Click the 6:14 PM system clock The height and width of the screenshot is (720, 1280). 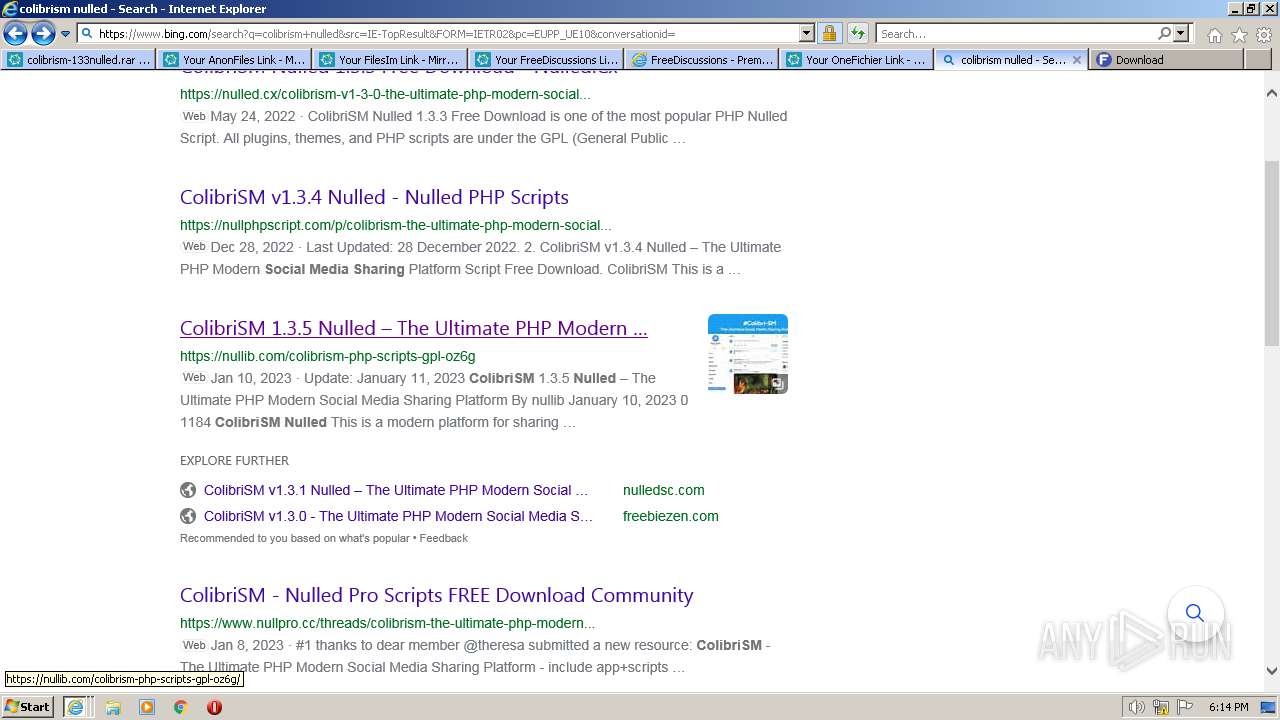click(x=1228, y=707)
